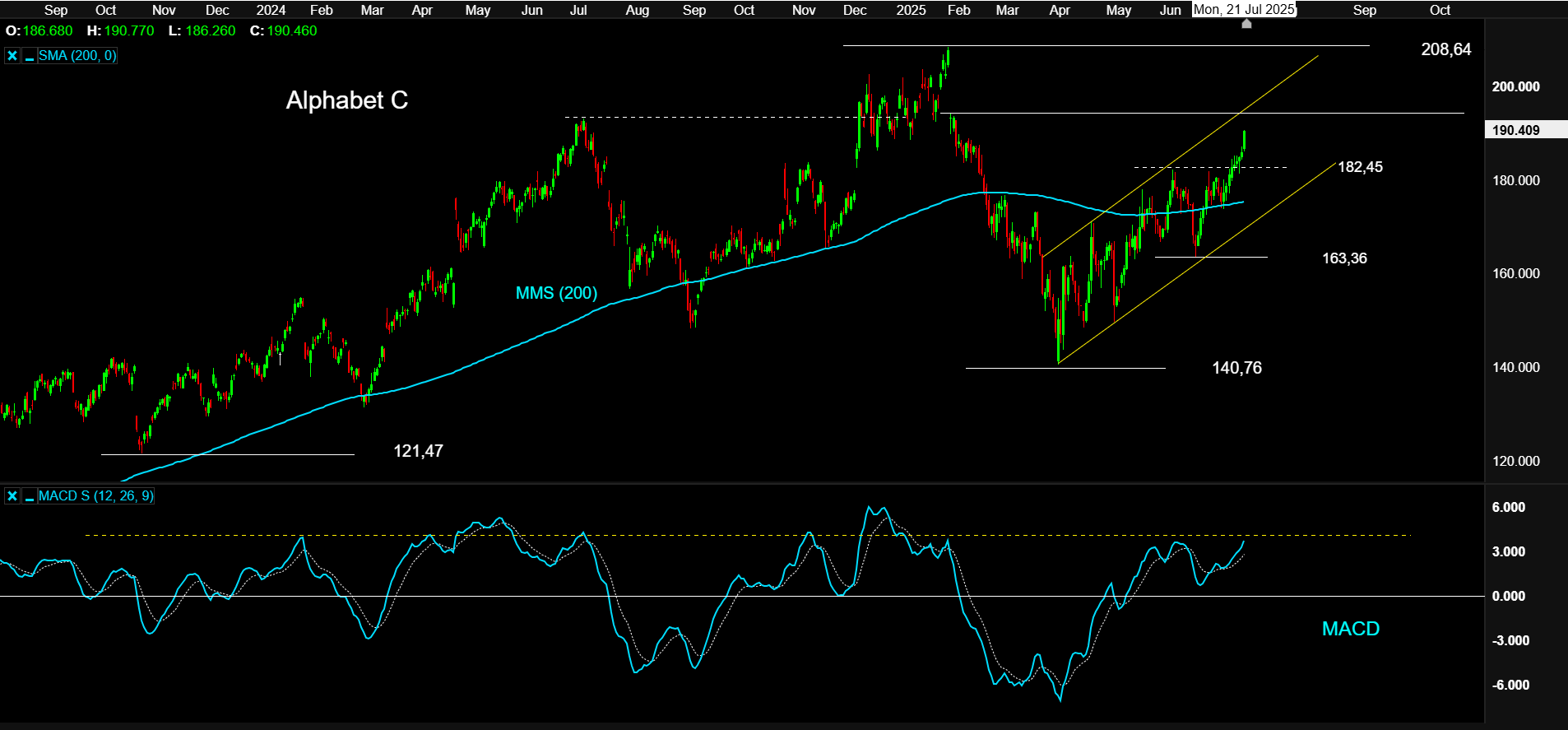Click the 160.000 price axis label
The height and width of the screenshot is (730, 1568).
(x=1515, y=273)
